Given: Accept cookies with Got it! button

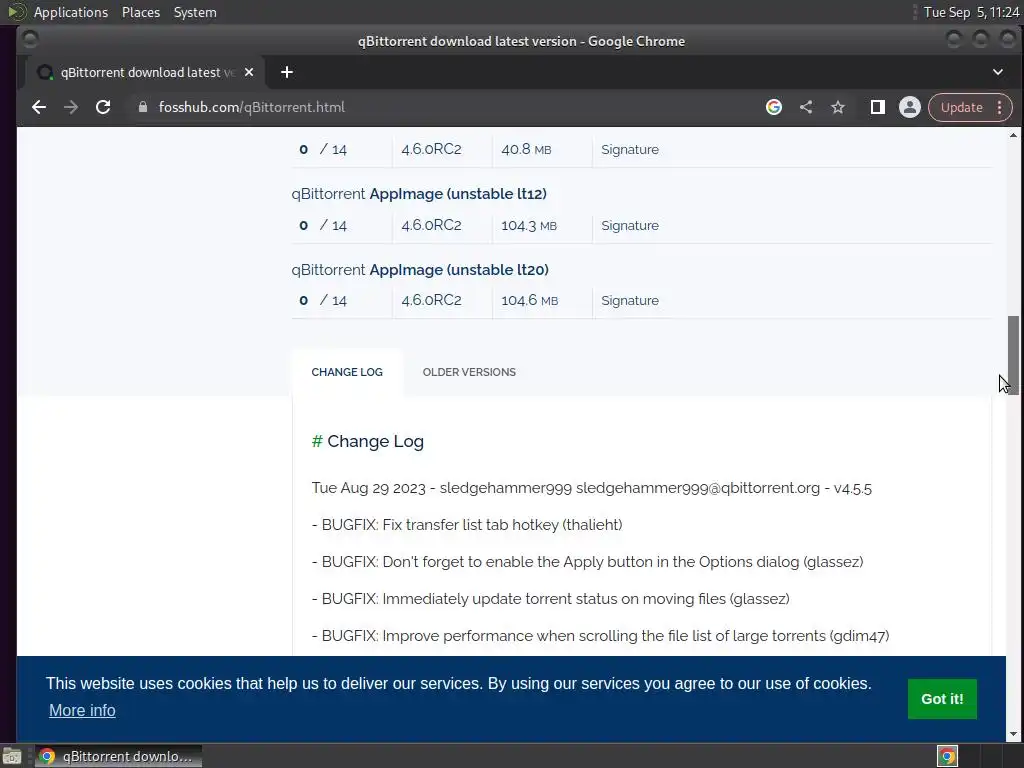Looking at the screenshot, I should pos(942,699).
